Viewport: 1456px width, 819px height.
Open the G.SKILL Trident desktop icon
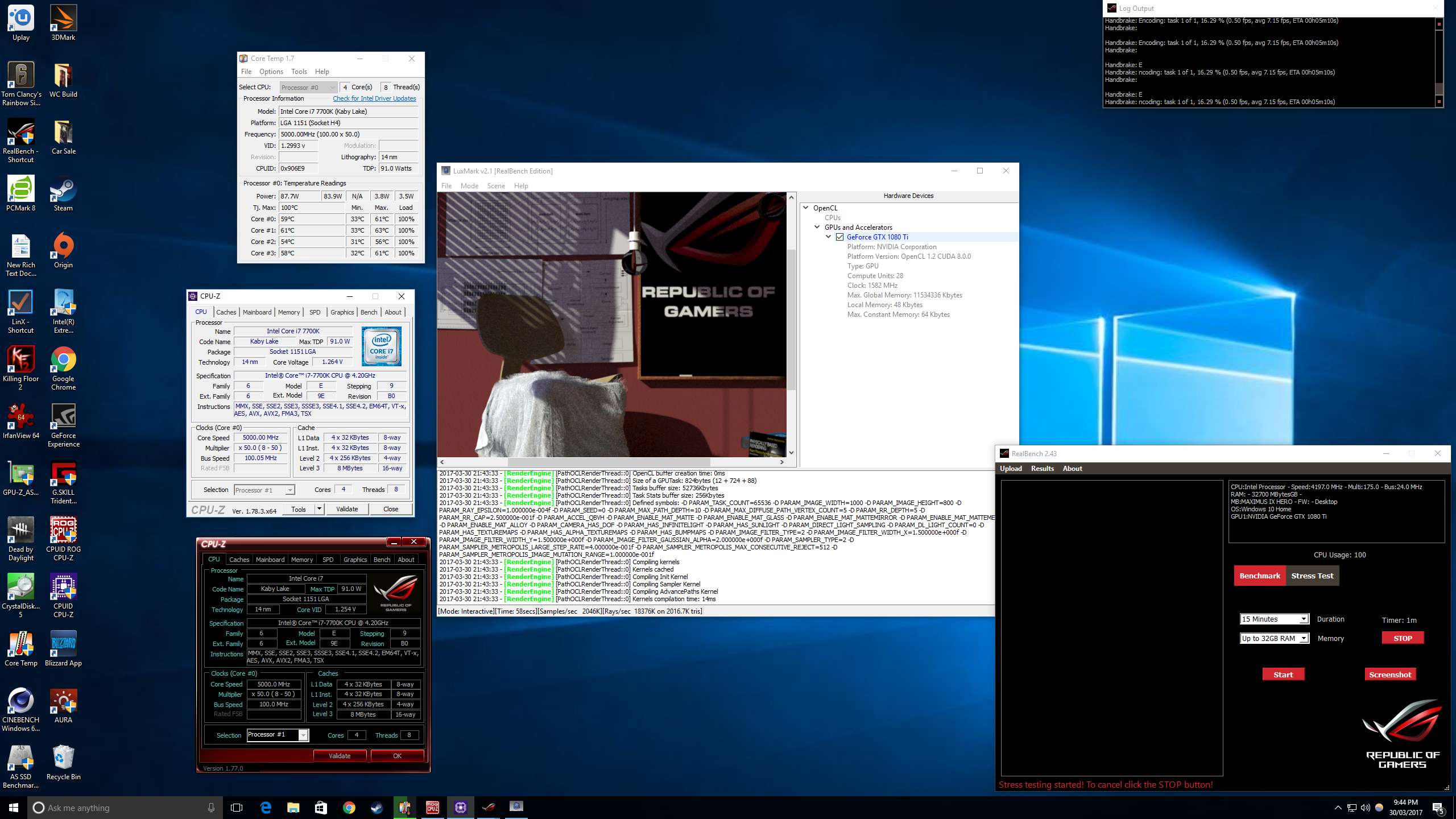(63, 482)
